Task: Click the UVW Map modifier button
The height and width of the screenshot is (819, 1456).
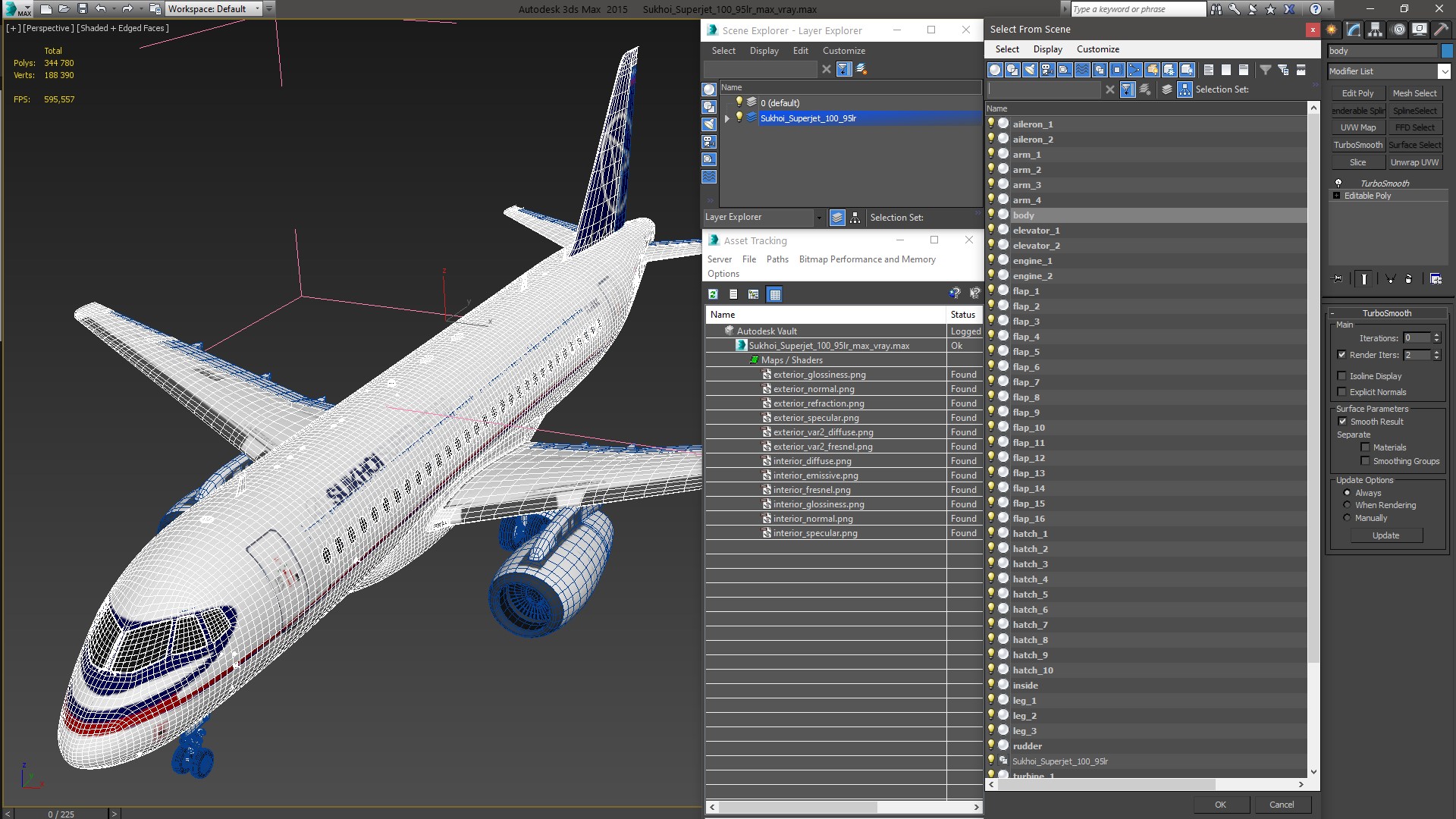Action: pos(1357,127)
